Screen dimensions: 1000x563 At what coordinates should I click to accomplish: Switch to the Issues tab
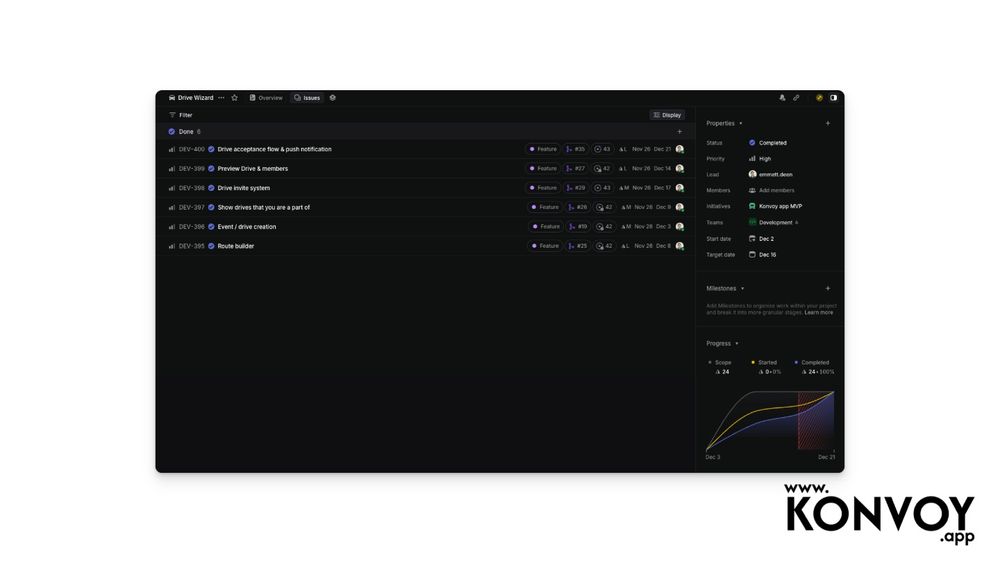pos(307,98)
